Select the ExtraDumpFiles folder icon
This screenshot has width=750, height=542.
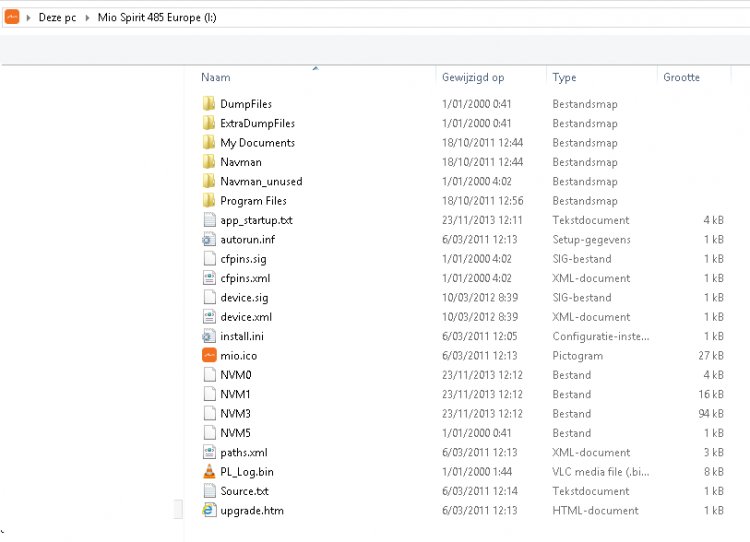209,123
